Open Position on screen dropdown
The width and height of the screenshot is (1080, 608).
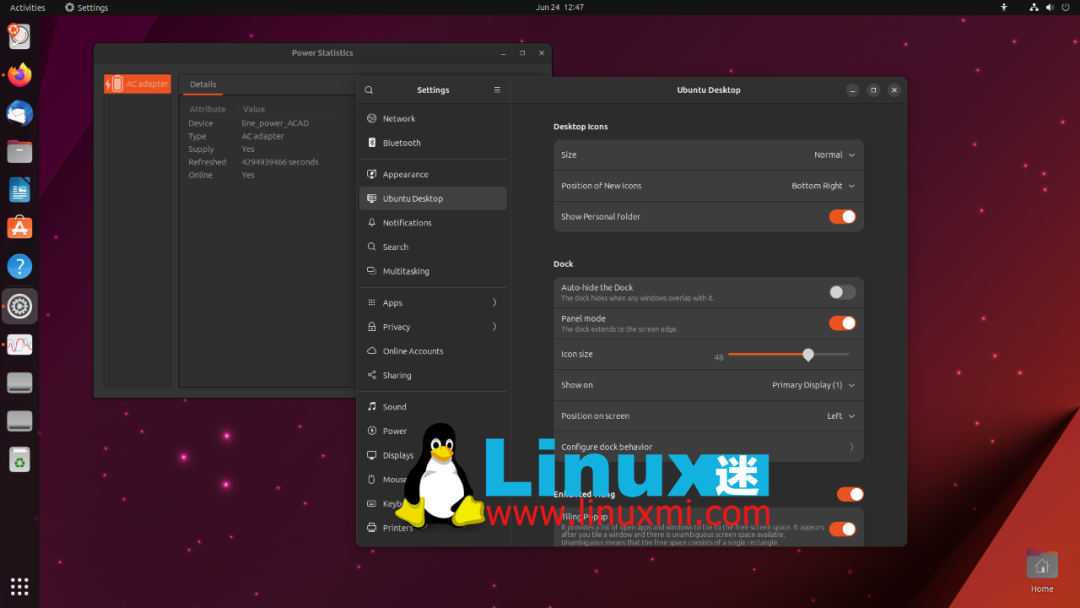point(841,416)
